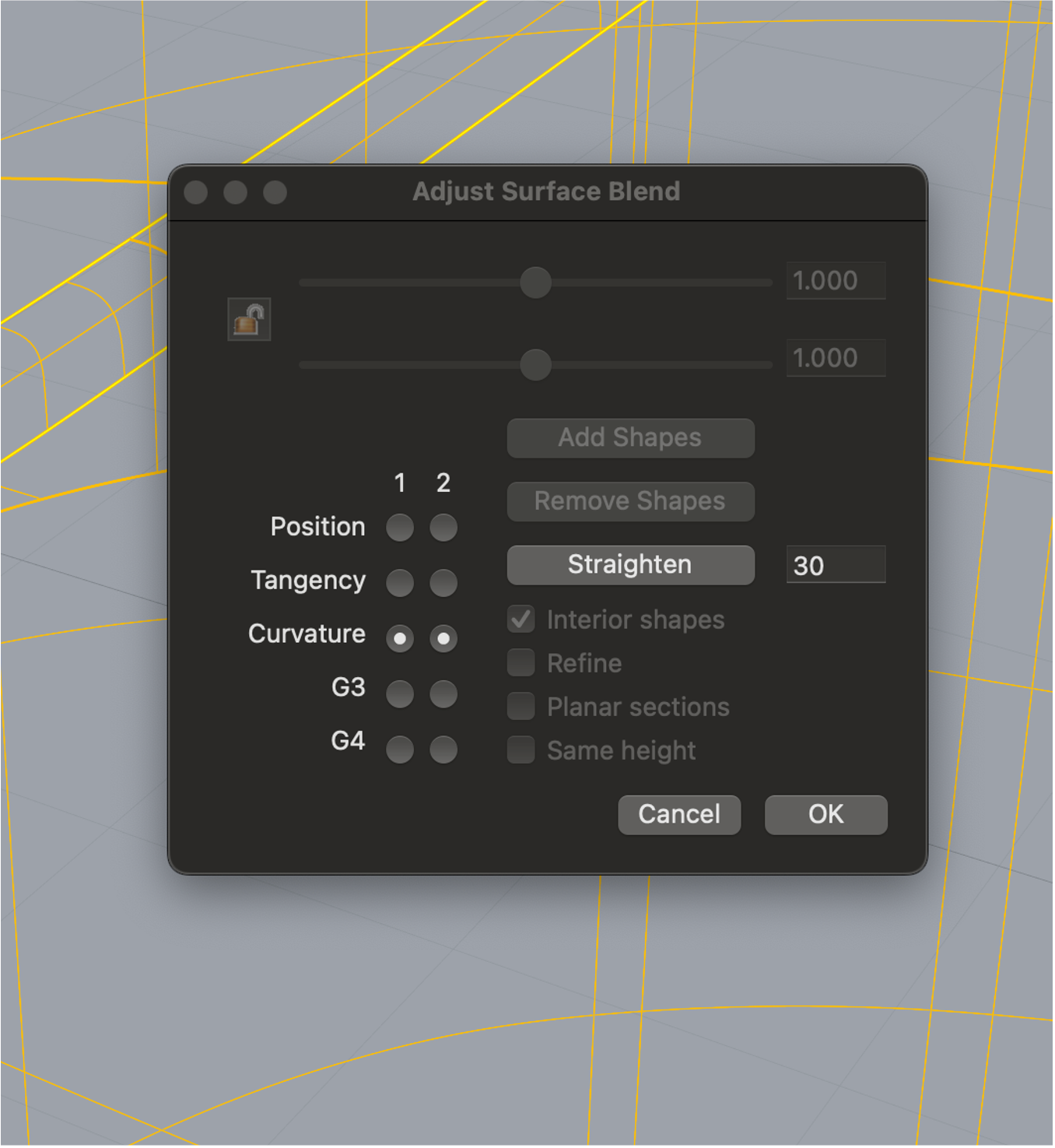The height and width of the screenshot is (1148, 1055).
Task: Click the Position label text
Action: (317, 527)
